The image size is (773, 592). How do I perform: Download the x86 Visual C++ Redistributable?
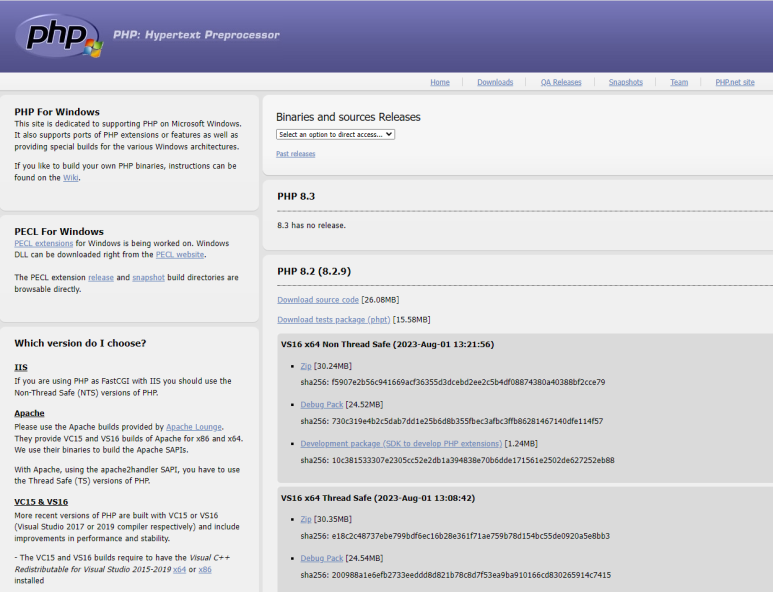click(x=205, y=569)
